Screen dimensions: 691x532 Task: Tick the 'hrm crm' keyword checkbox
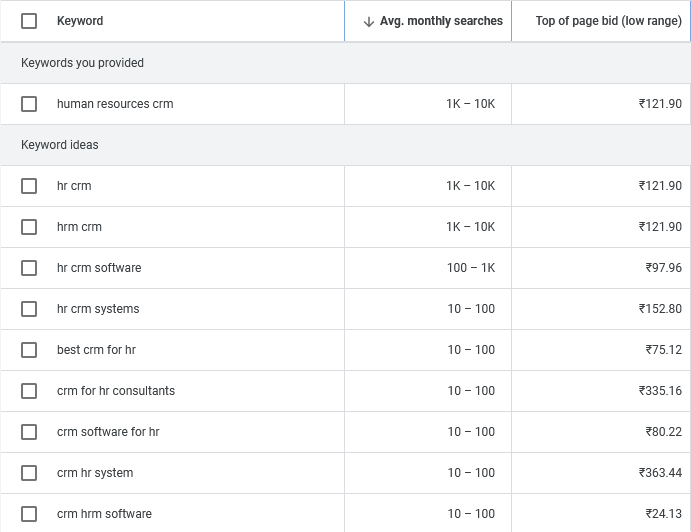29,227
